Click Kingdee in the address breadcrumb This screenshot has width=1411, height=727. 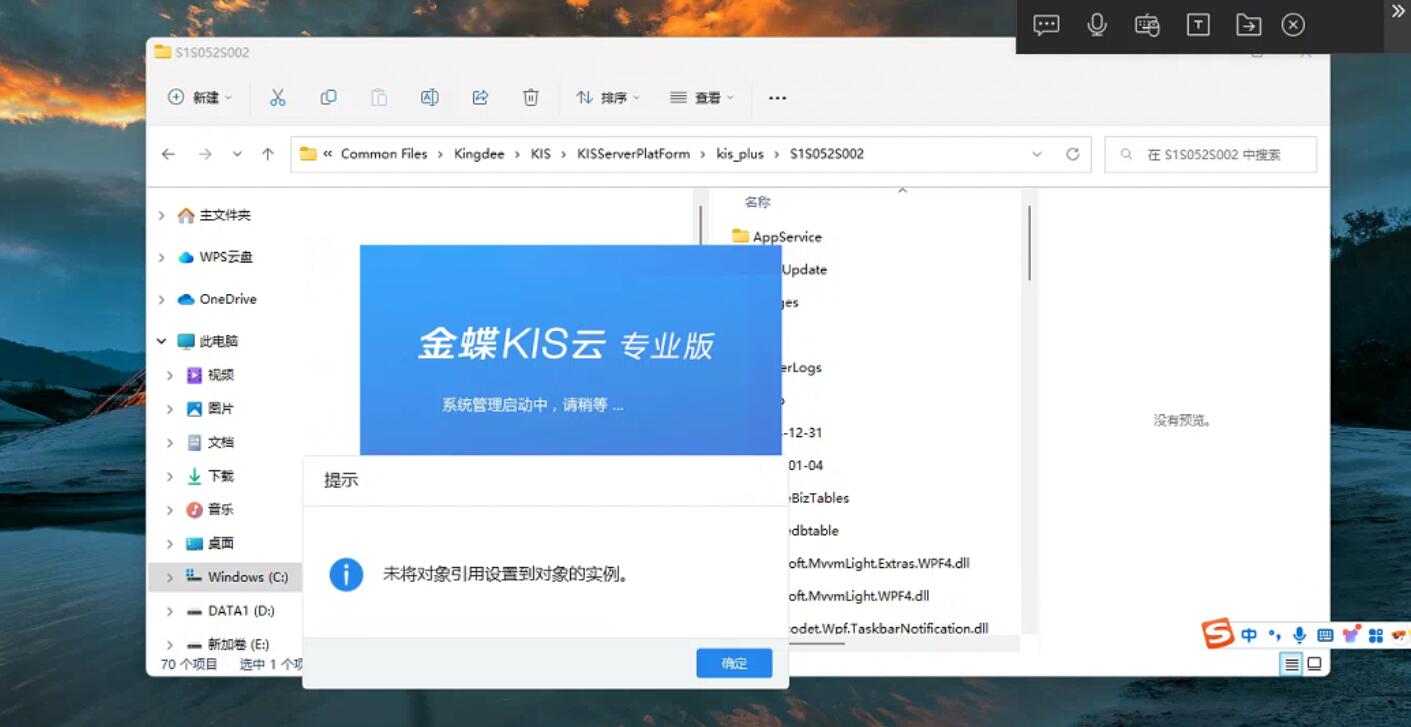click(x=479, y=154)
